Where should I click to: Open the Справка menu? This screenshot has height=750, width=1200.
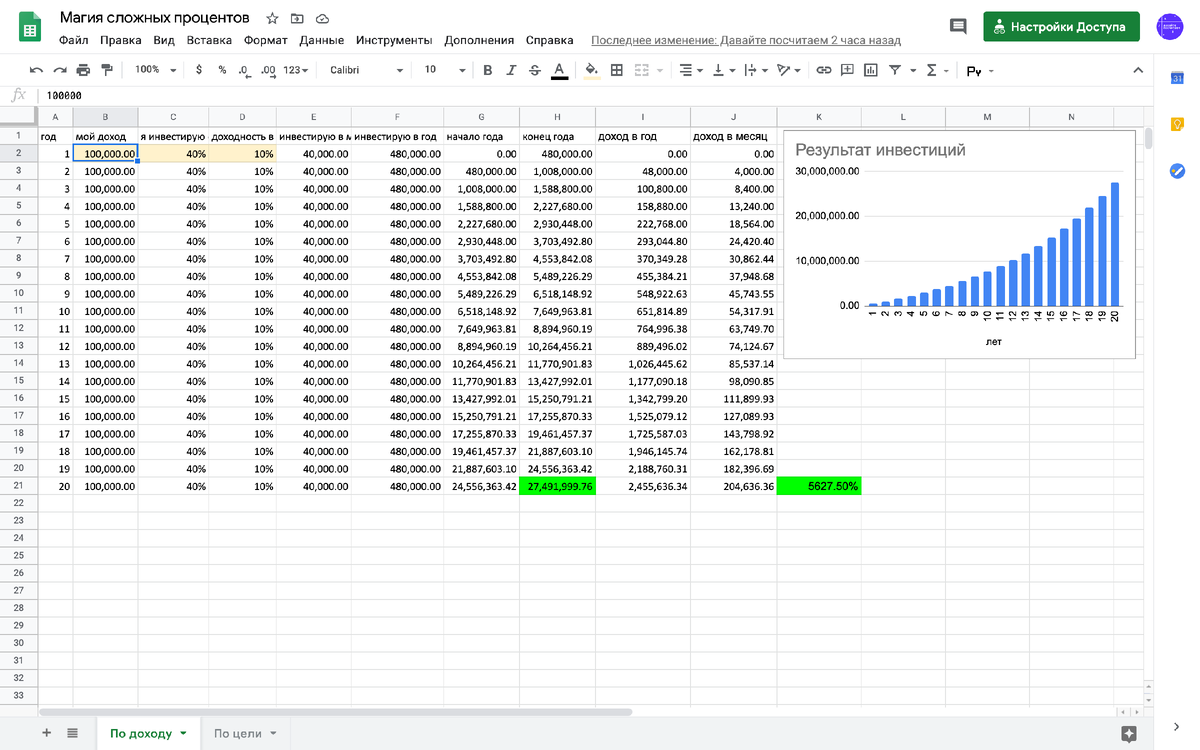pyautogui.click(x=550, y=40)
